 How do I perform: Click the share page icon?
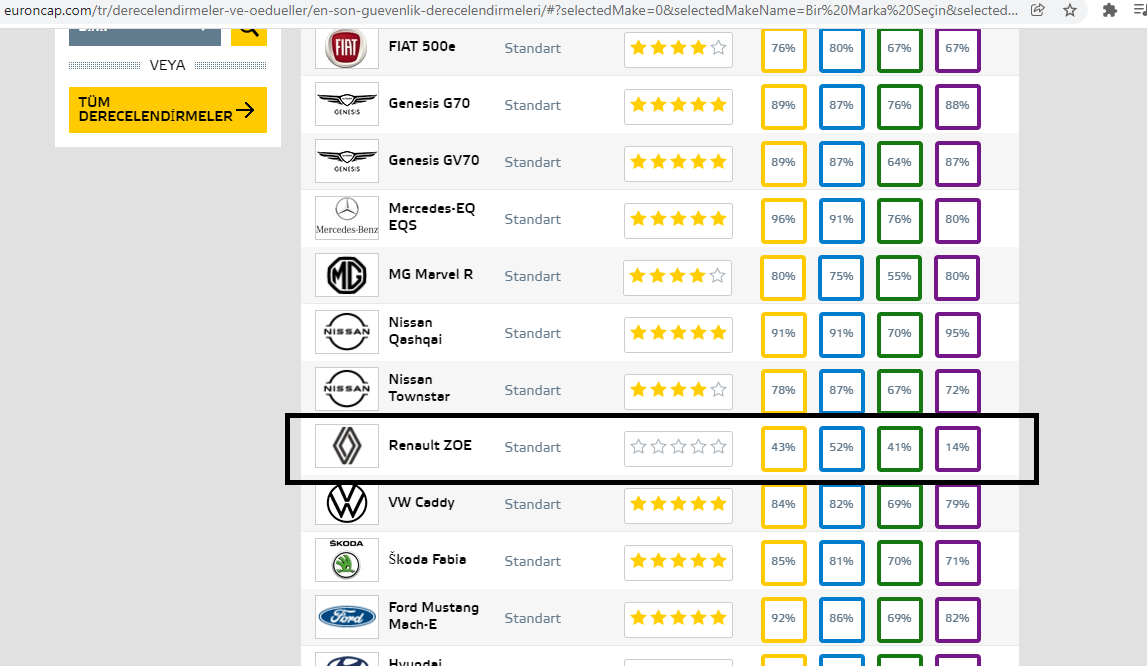(1038, 10)
